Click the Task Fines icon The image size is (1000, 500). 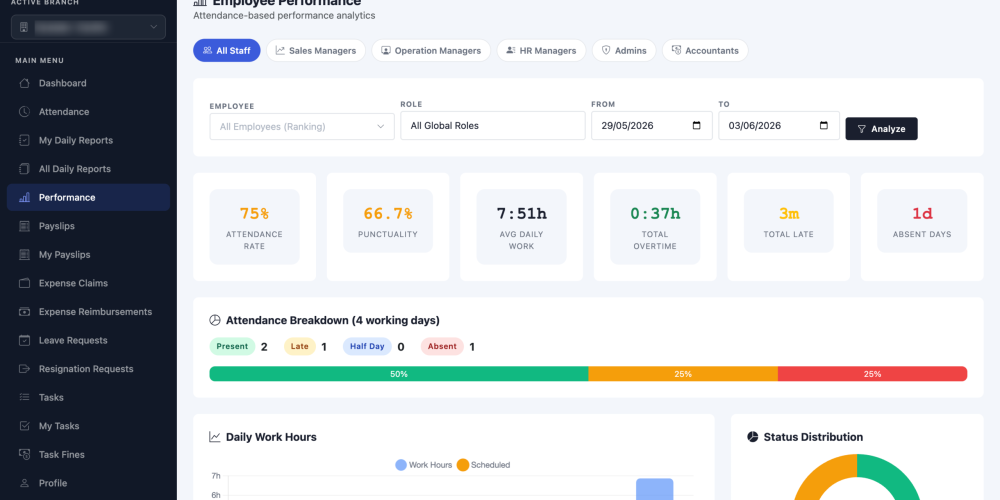pyautogui.click(x=24, y=455)
